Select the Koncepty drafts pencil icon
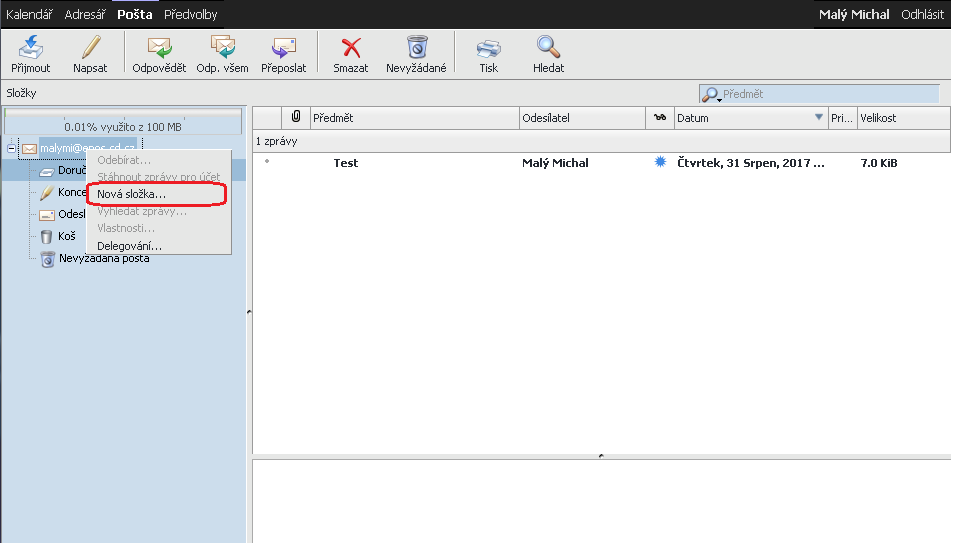Viewport: 954px width, 543px height. (47, 193)
